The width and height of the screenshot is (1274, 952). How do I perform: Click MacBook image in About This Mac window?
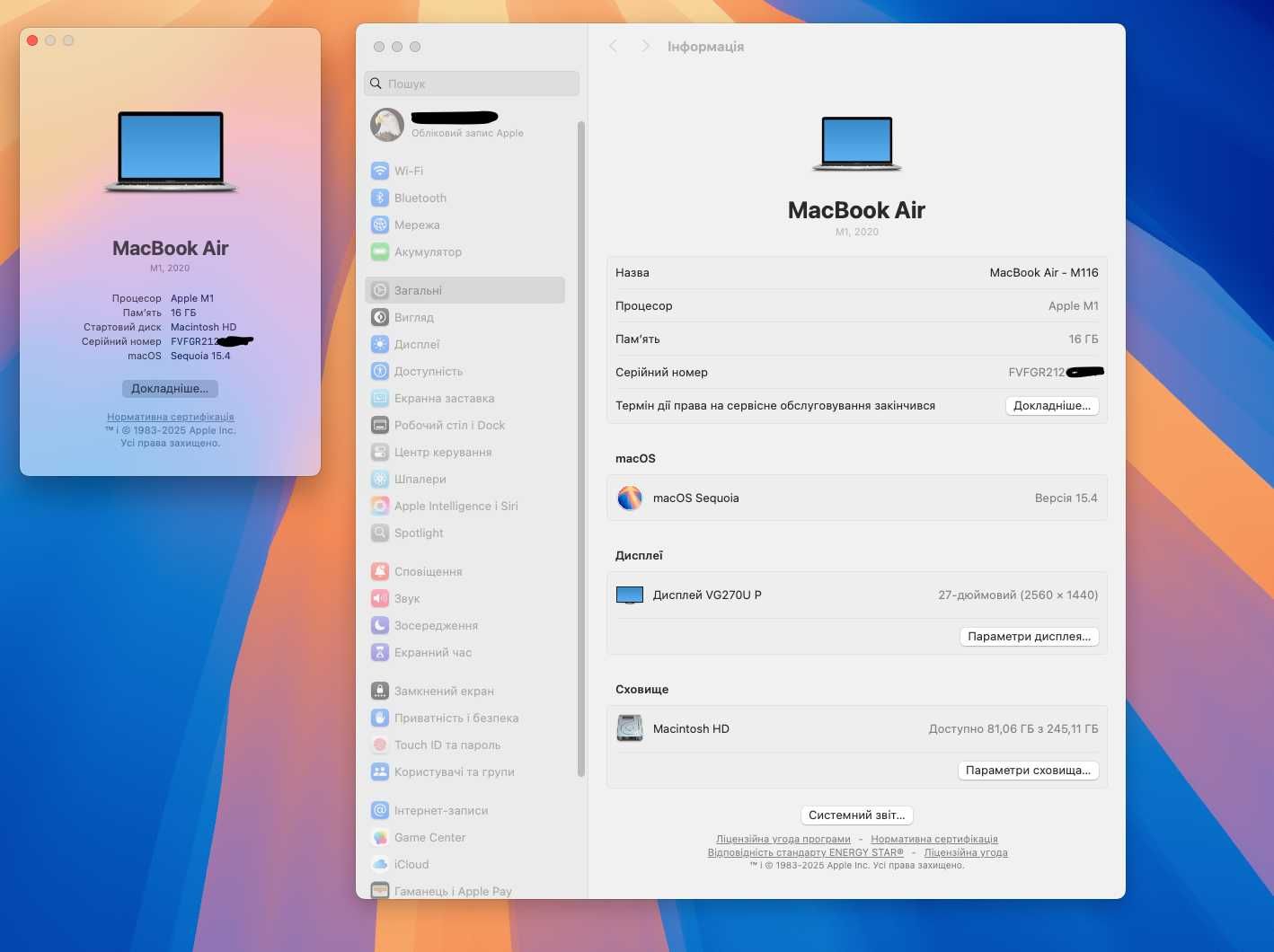[x=171, y=152]
